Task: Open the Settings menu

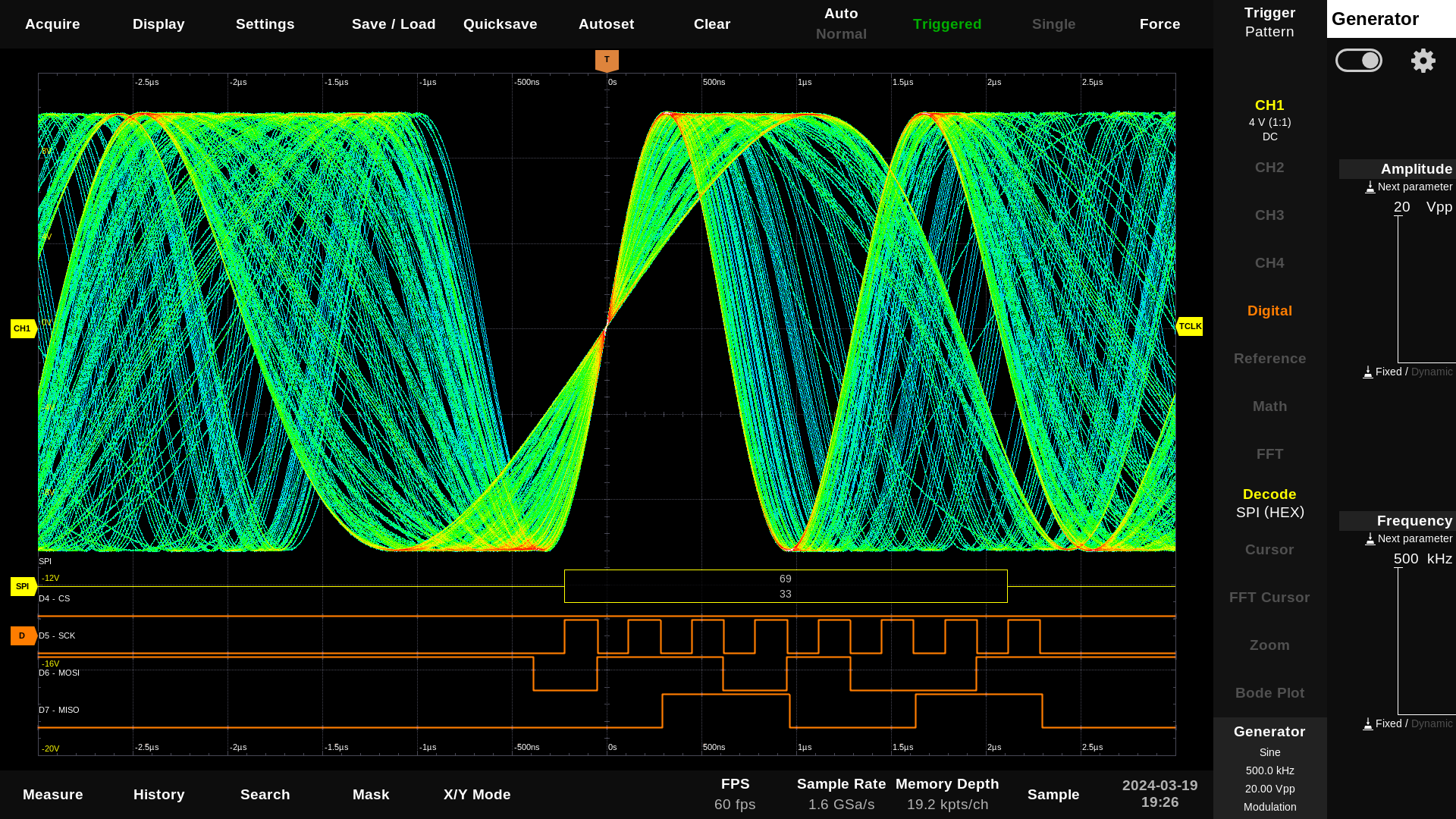Action: point(265,24)
